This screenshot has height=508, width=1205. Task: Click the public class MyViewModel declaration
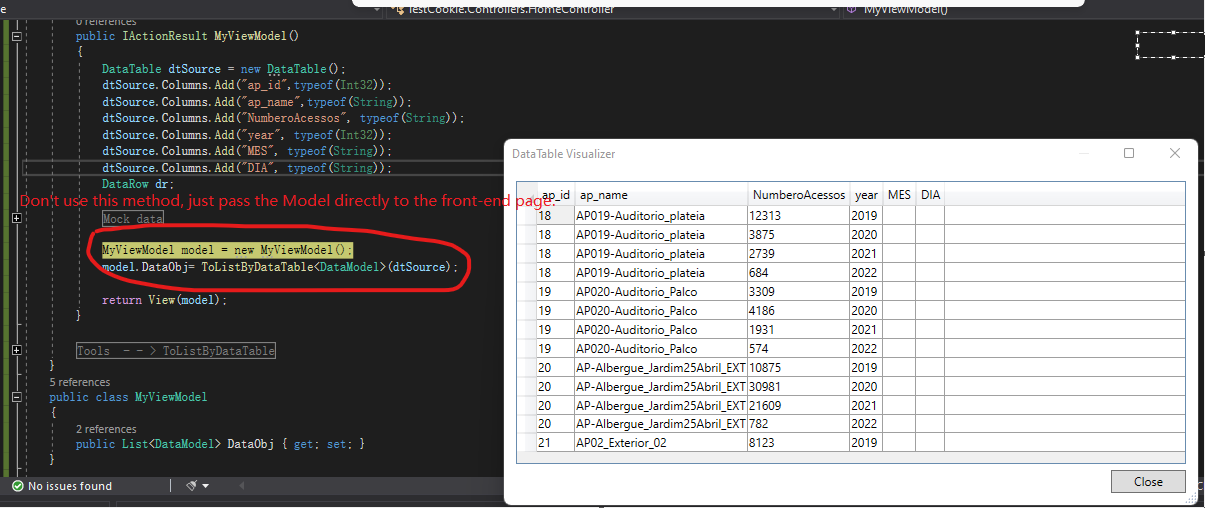(x=129, y=397)
